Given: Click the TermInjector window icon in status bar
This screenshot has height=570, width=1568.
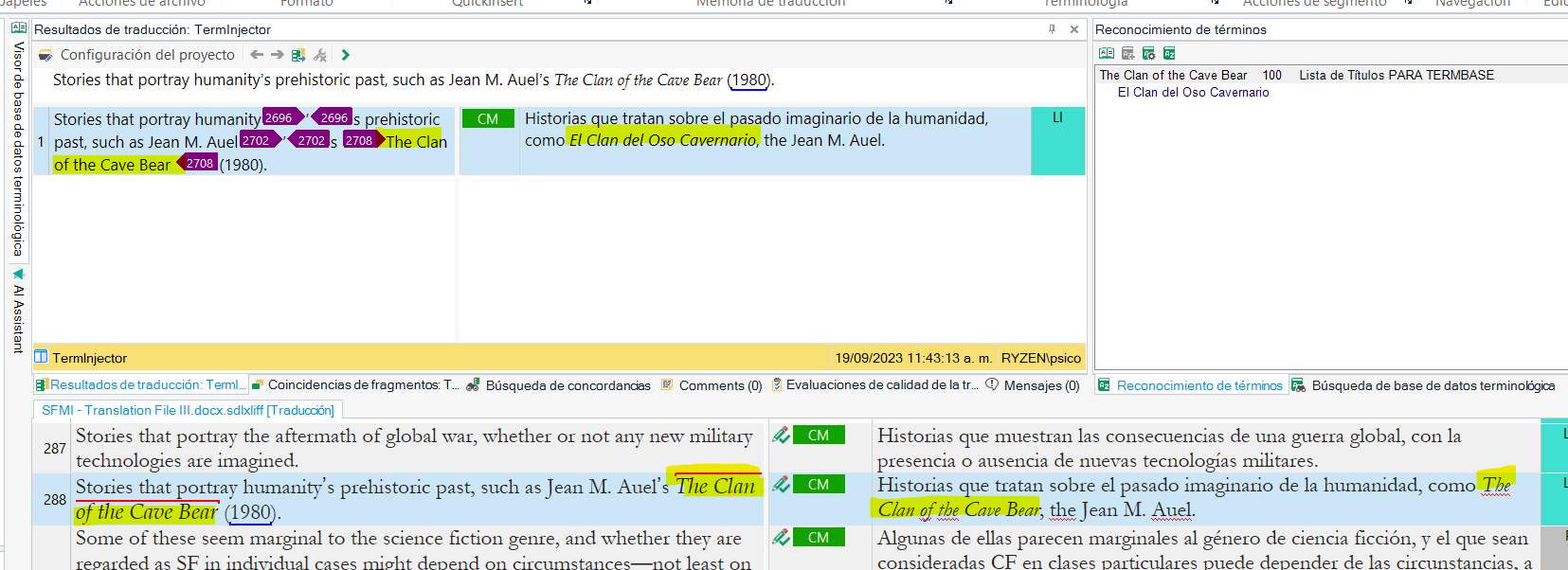Looking at the screenshot, I should coord(41,357).
